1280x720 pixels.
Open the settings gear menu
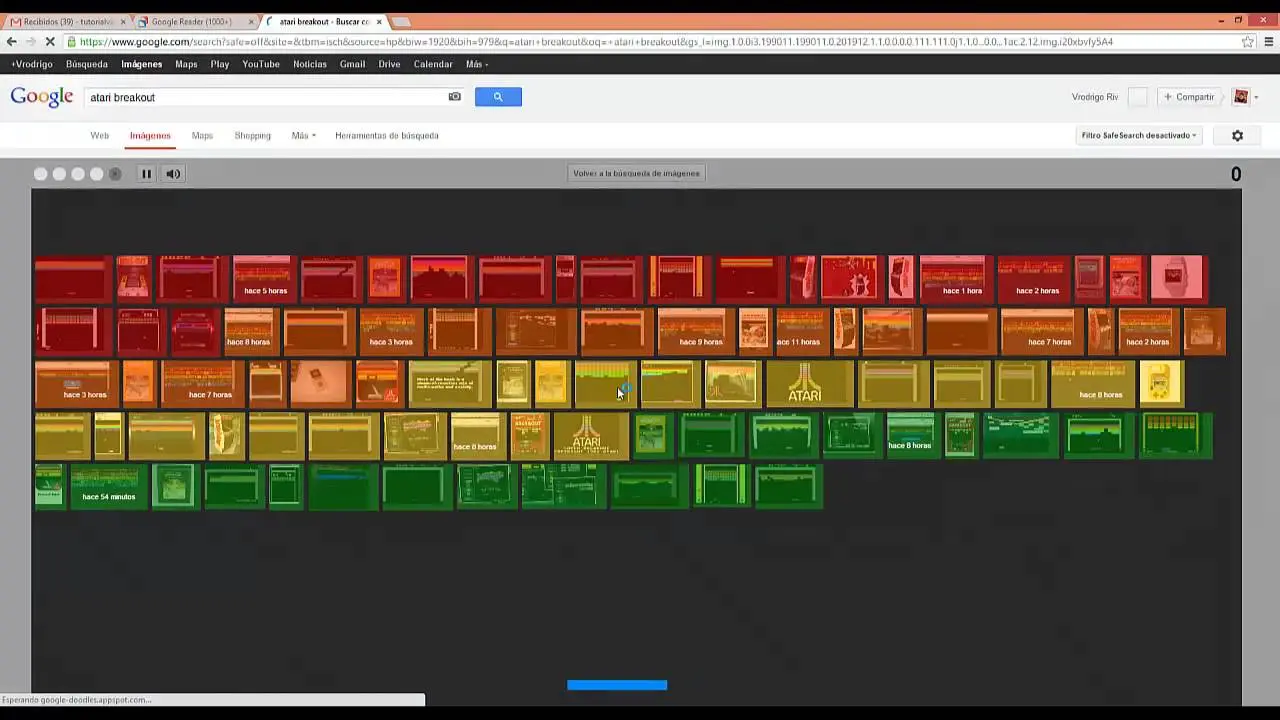click(1237, 136)
